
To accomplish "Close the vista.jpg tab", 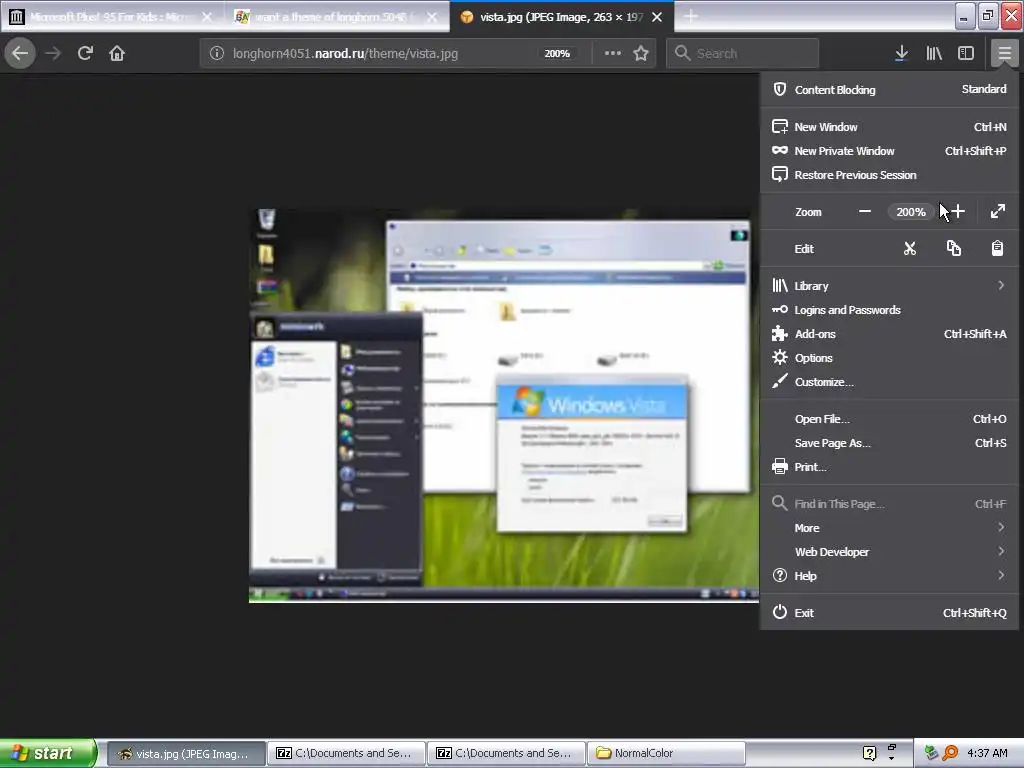I will pos(658,17).
